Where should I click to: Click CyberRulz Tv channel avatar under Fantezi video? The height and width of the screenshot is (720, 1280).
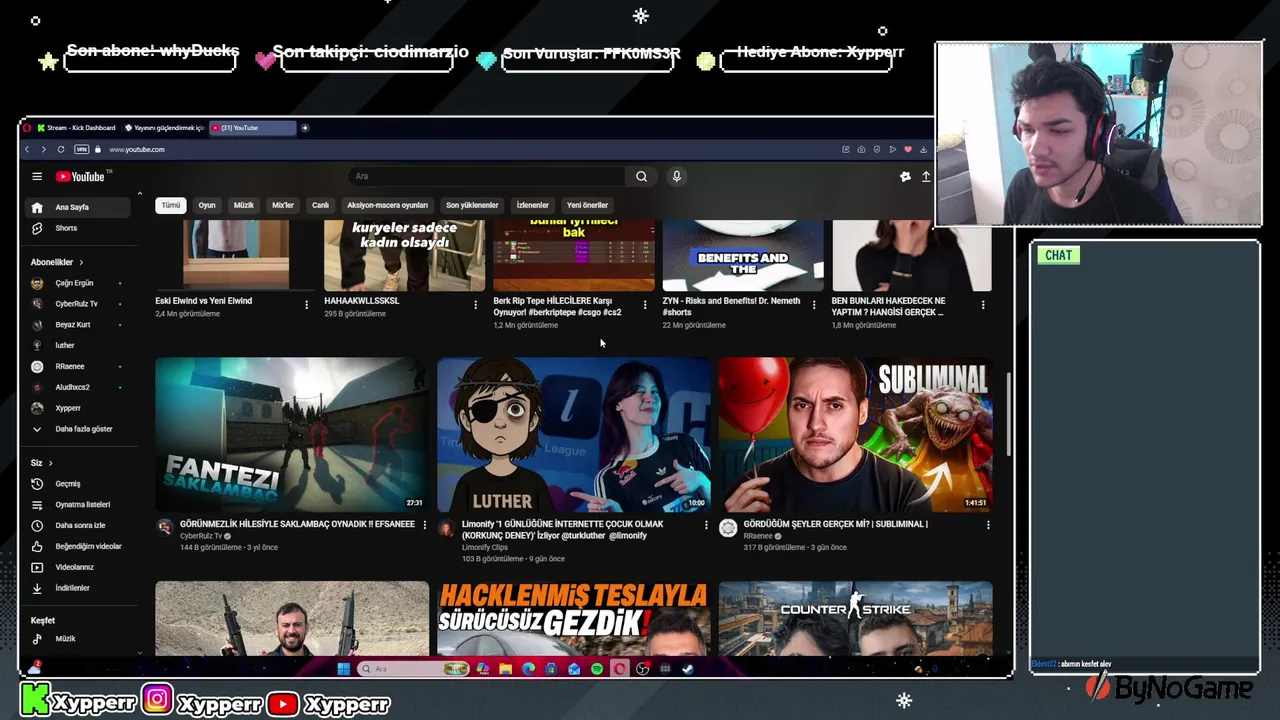point(165,528)
